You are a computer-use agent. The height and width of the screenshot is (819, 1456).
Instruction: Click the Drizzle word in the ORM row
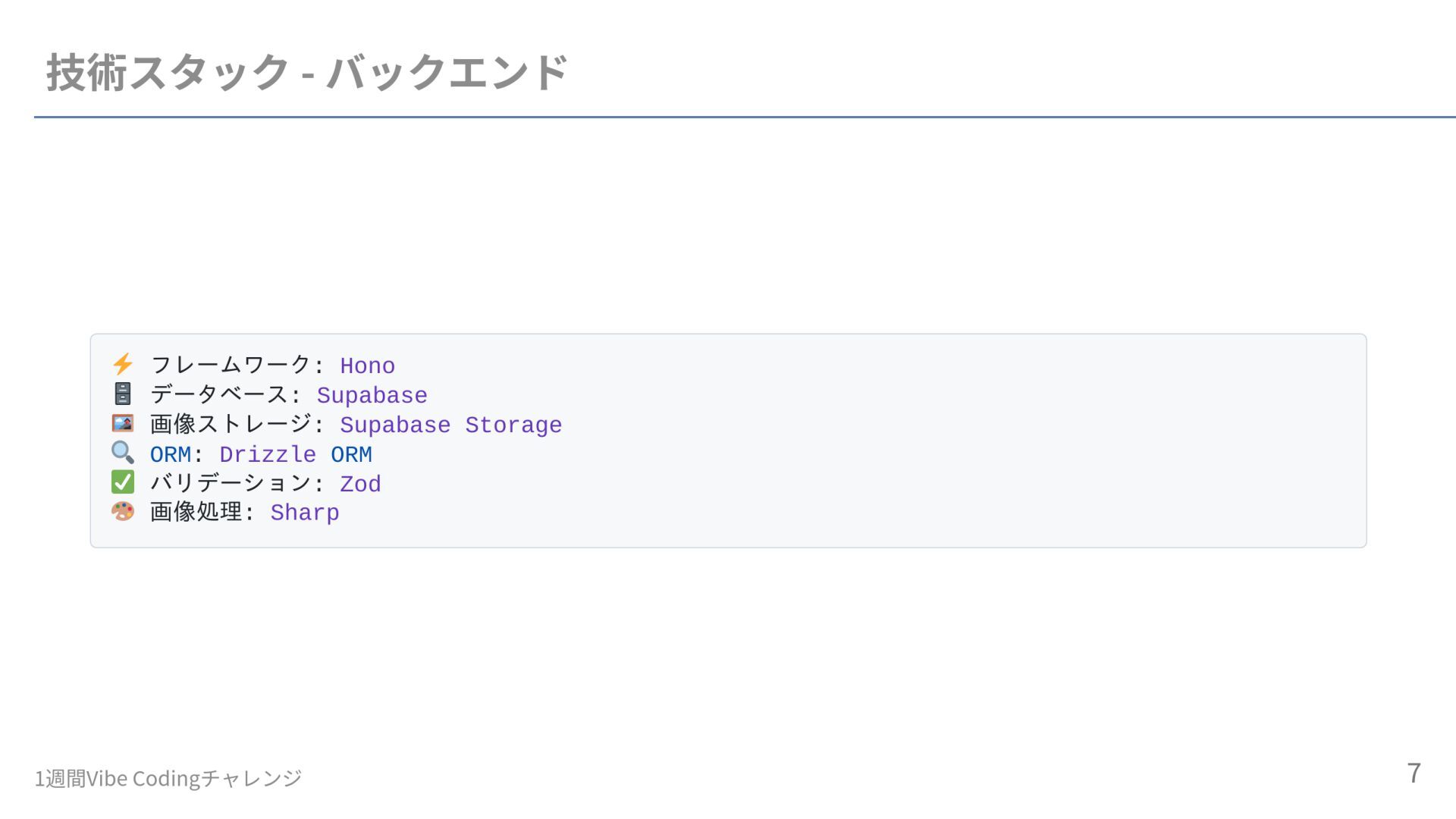click(268, 455)
